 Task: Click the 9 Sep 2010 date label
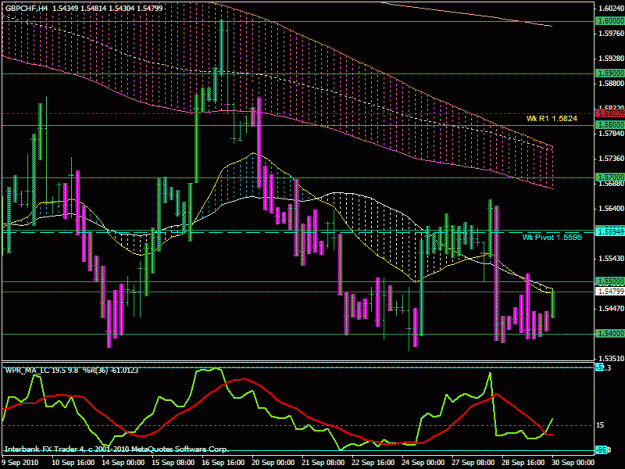tap(20, 462)
